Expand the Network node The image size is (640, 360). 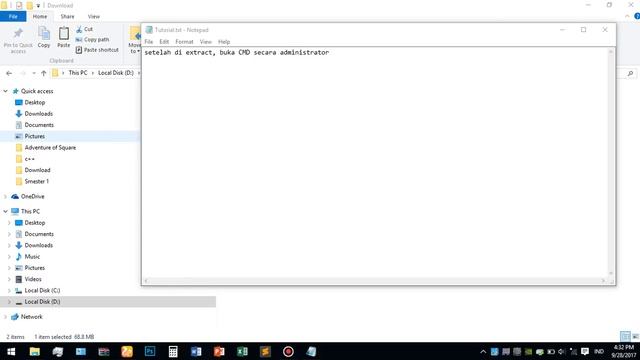(x=5, y=317)
